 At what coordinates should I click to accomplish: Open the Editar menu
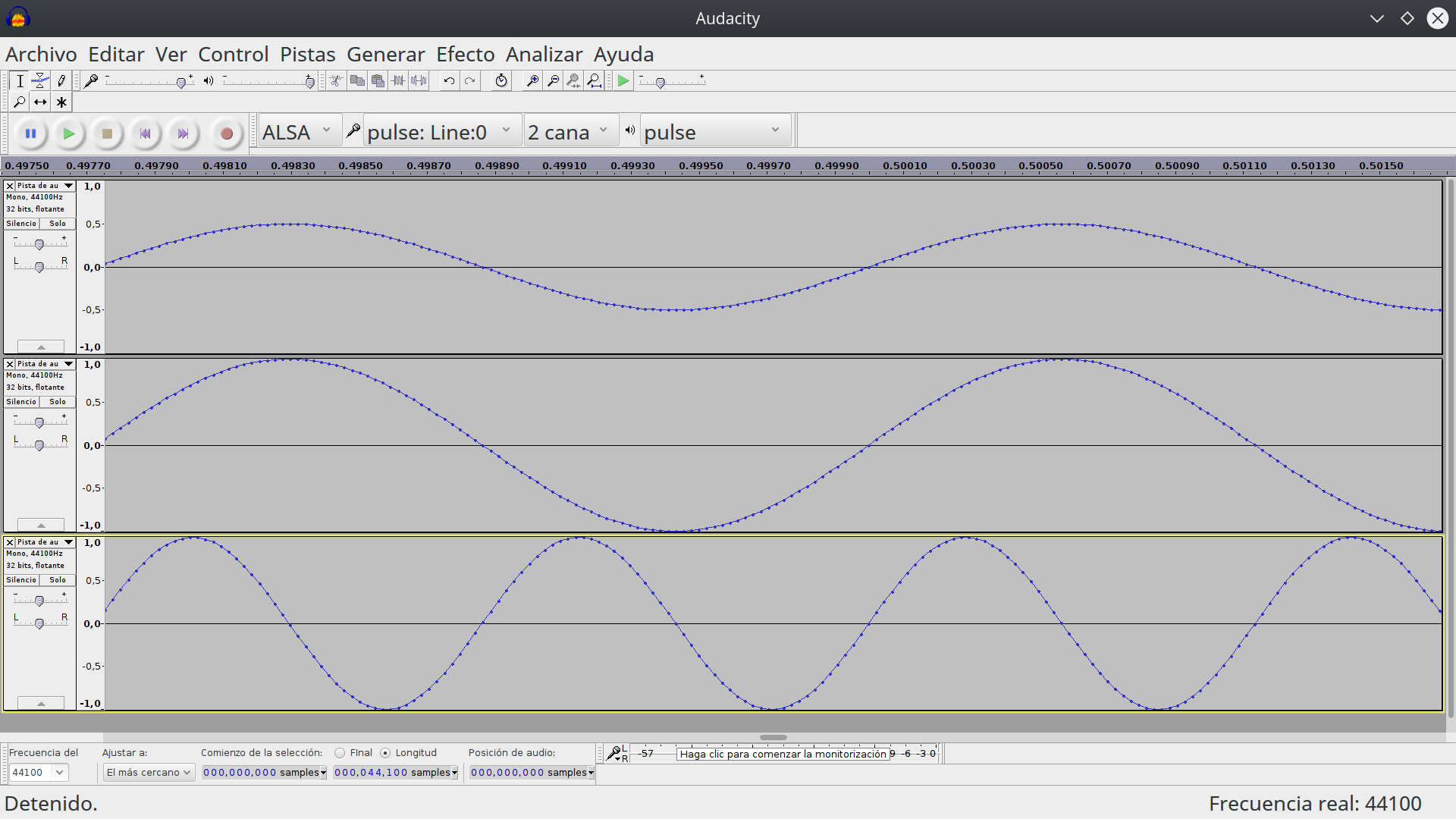coord(116,55)
